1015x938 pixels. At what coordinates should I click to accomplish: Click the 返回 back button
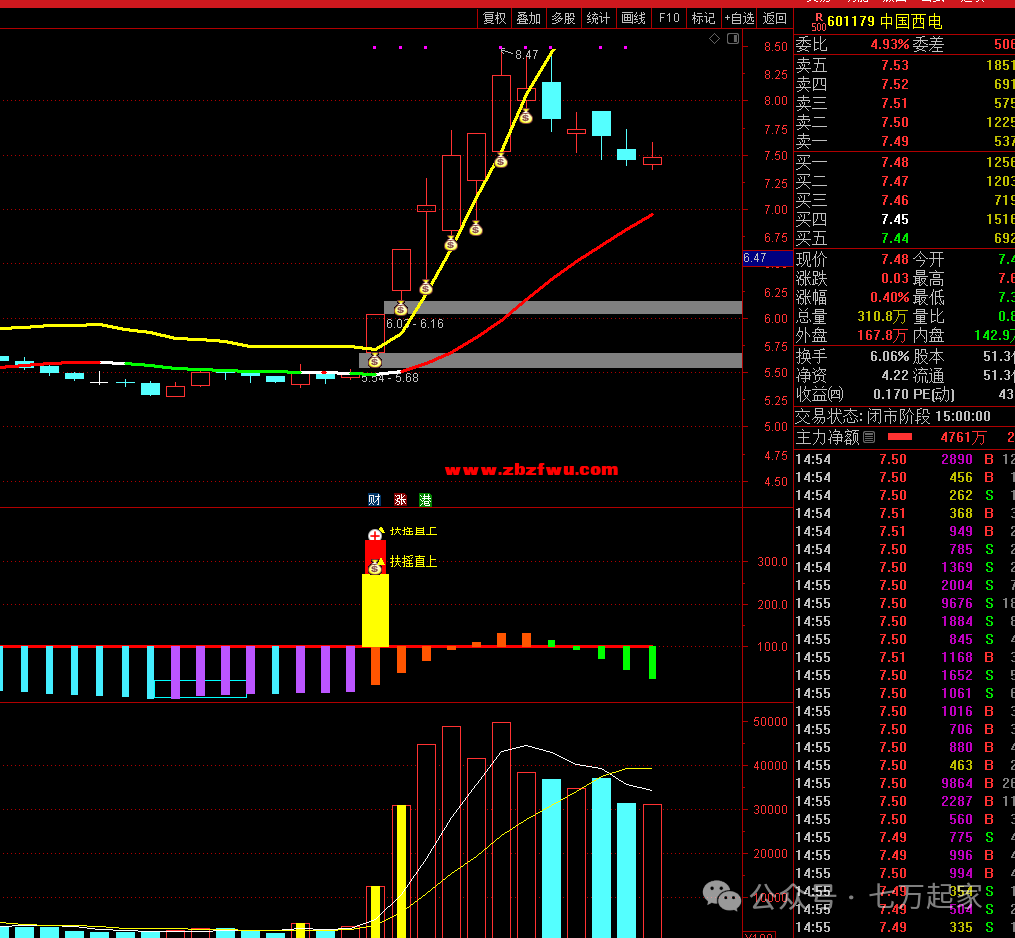[775, 18]
